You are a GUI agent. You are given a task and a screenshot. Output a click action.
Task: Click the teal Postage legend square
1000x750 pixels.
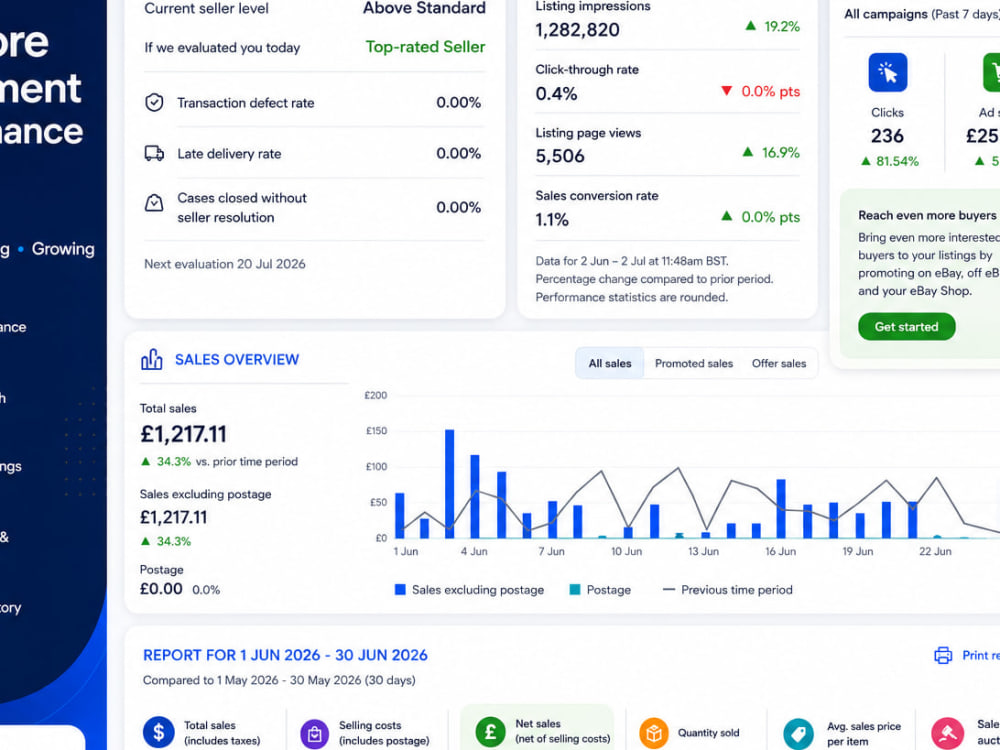click(x=575, y=589)
